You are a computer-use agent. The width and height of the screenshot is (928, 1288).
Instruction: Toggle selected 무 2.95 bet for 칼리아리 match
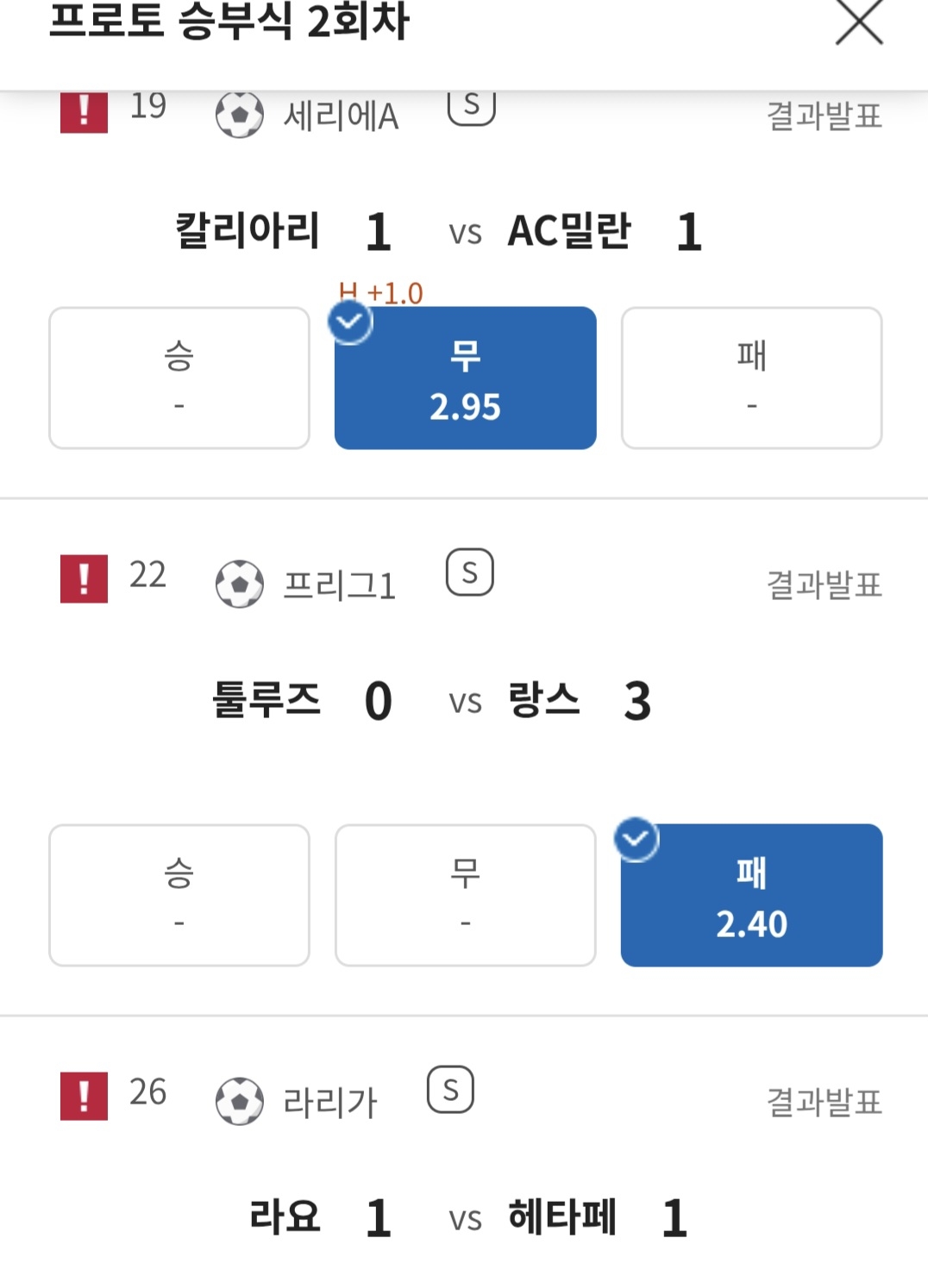coord(465,378)
